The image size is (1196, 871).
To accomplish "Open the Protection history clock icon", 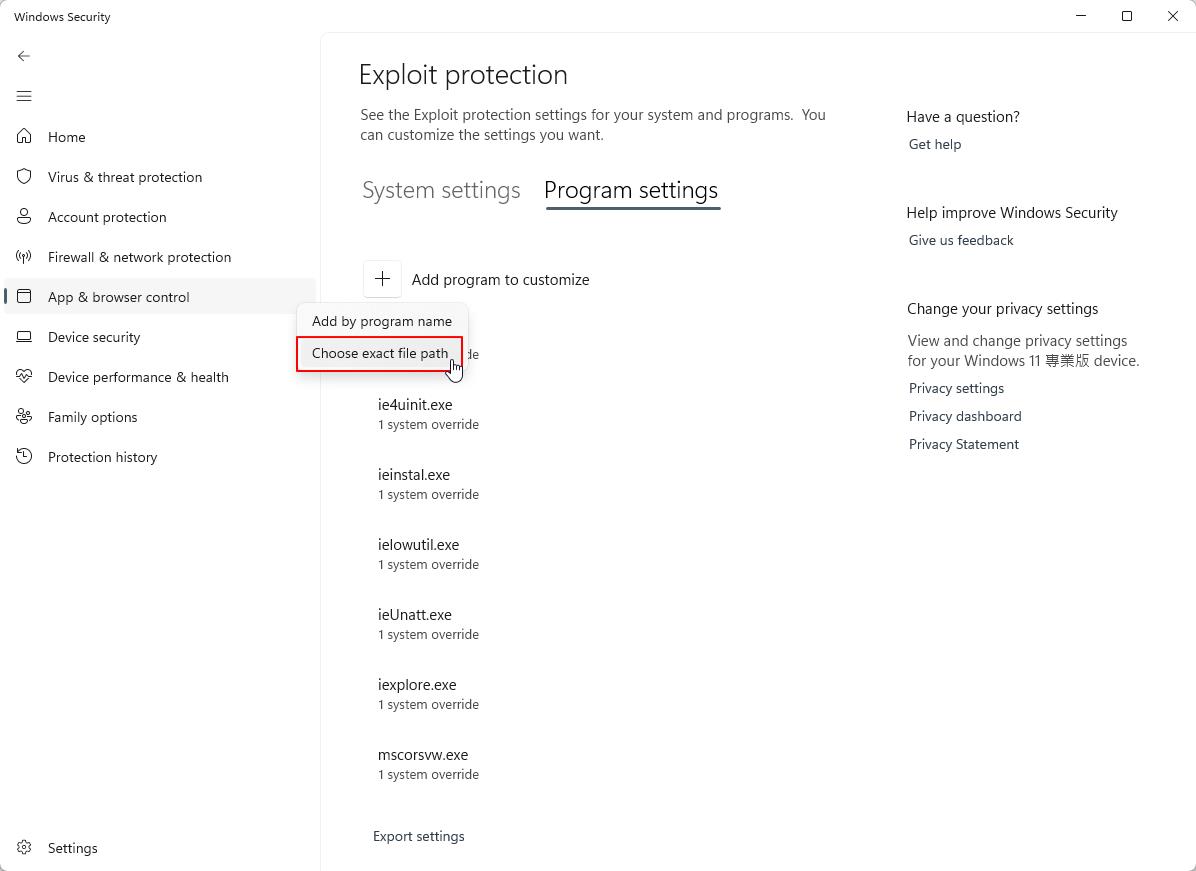I will pyautogui.click(x=24, y=457).
